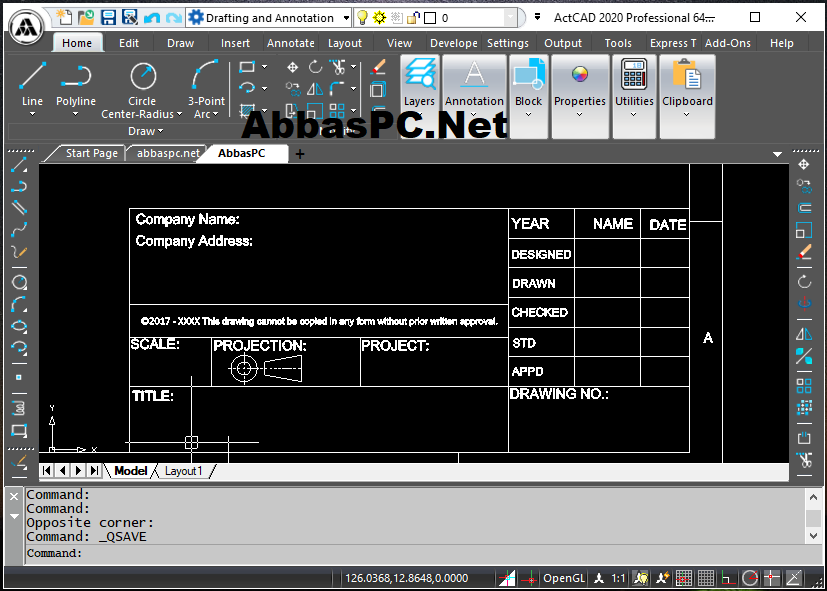Add new drawing tab with plus button
The height and width of the screenshot is (591, 827).
(300, 154)
